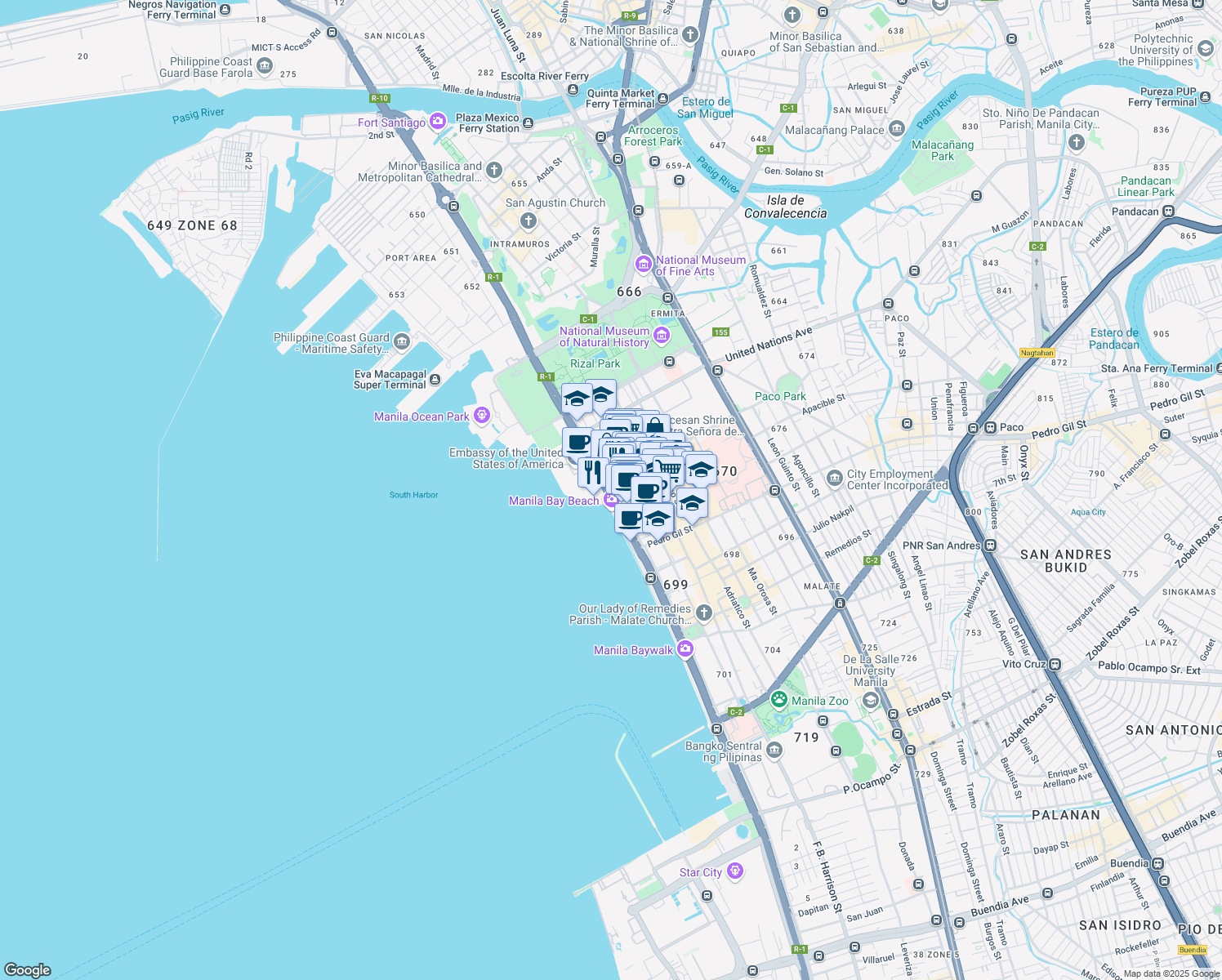This screenshot has height=980, width=1222.
Task: Open the Arroceros Forest Park label
Action: [x=653, y=136]
